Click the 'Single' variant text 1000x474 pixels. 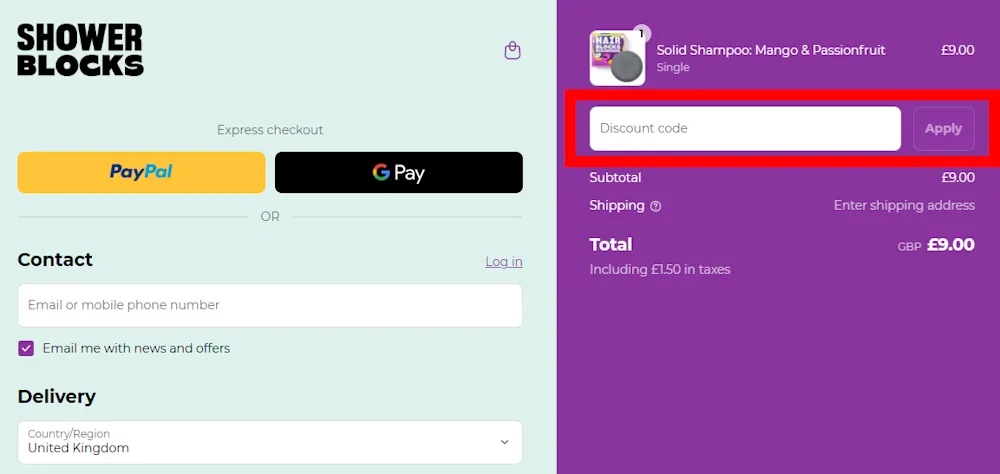tap(673, 67)
